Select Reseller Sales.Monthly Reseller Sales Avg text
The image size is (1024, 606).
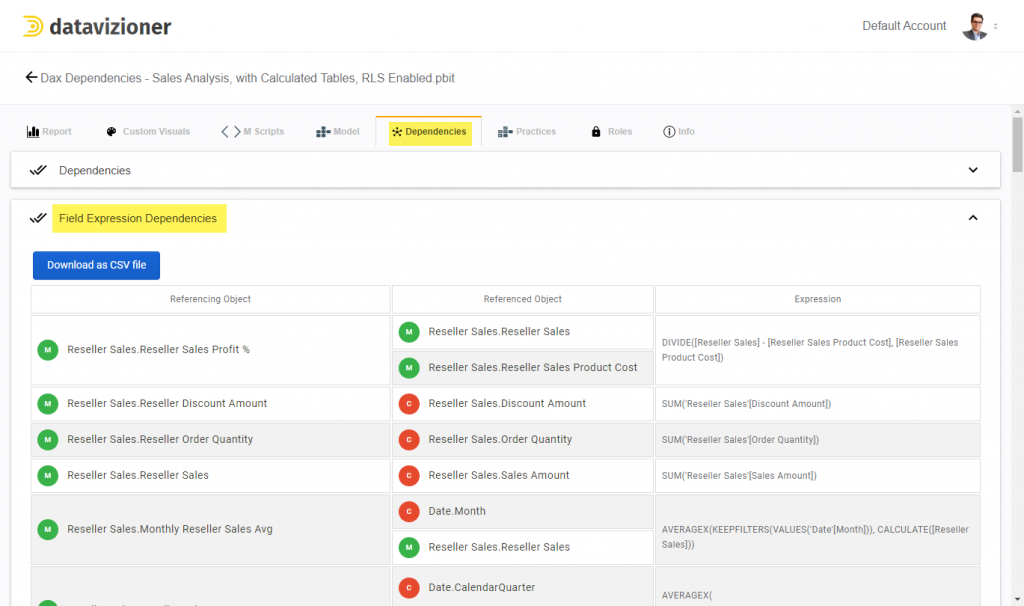[x=170, y=529]
